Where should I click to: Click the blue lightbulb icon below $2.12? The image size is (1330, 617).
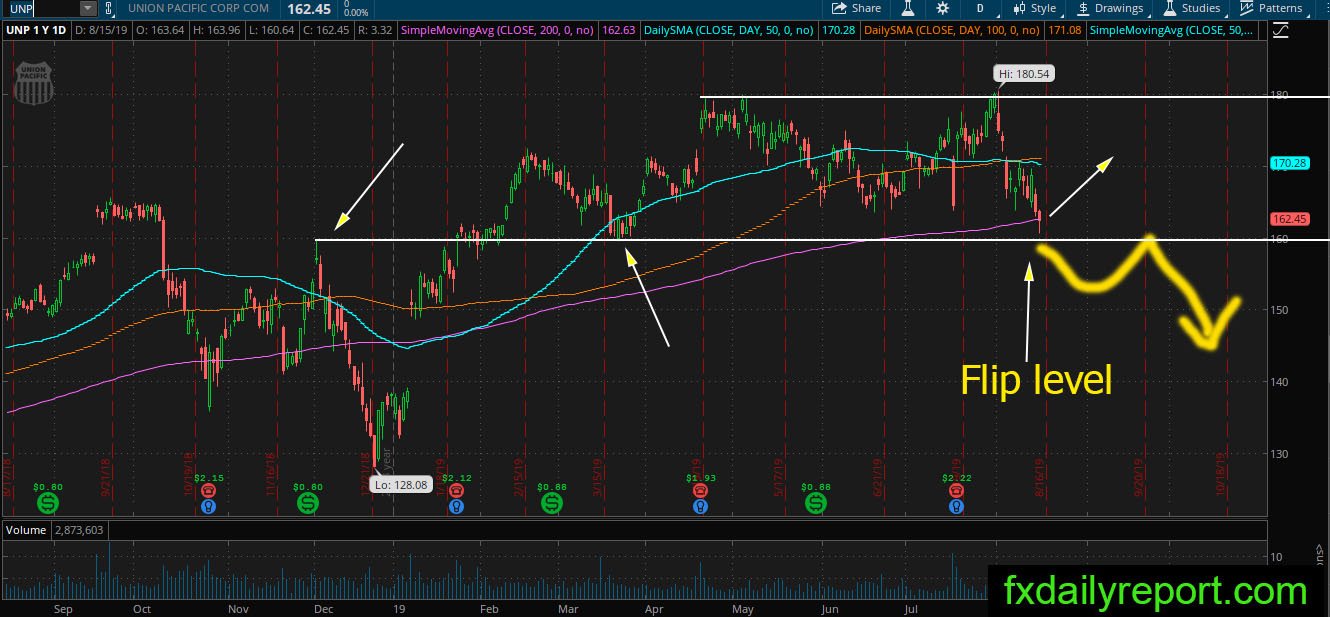point(456,506)
